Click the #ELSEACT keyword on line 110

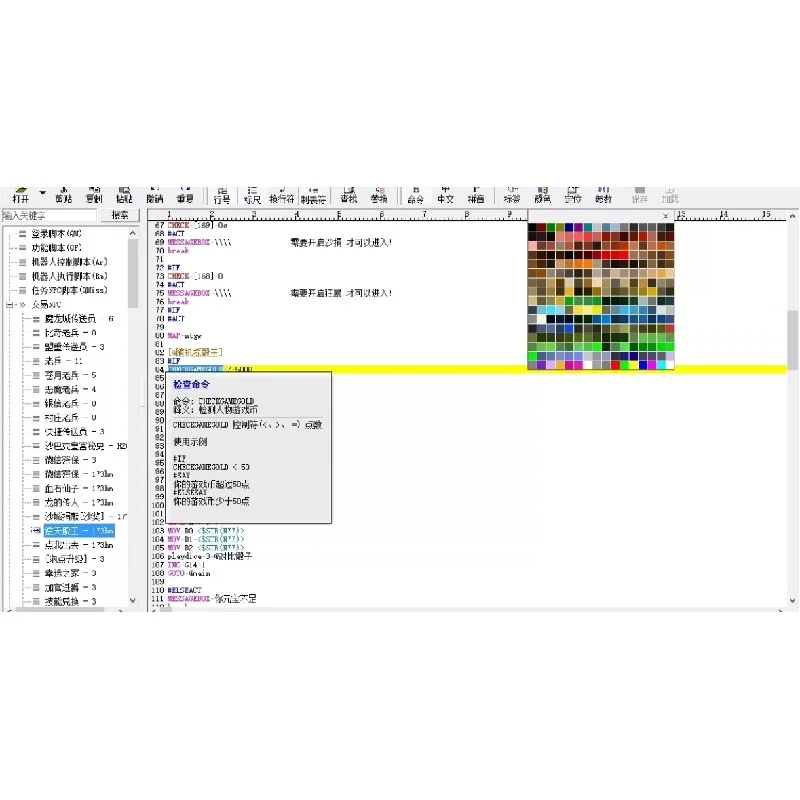click(x=185, y=590)
